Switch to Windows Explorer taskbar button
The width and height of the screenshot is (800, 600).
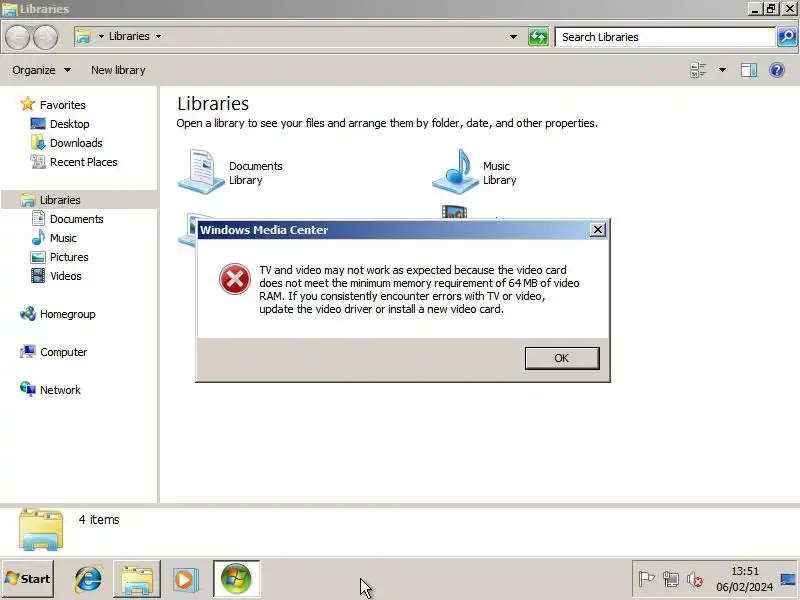[x=137, y=579]
